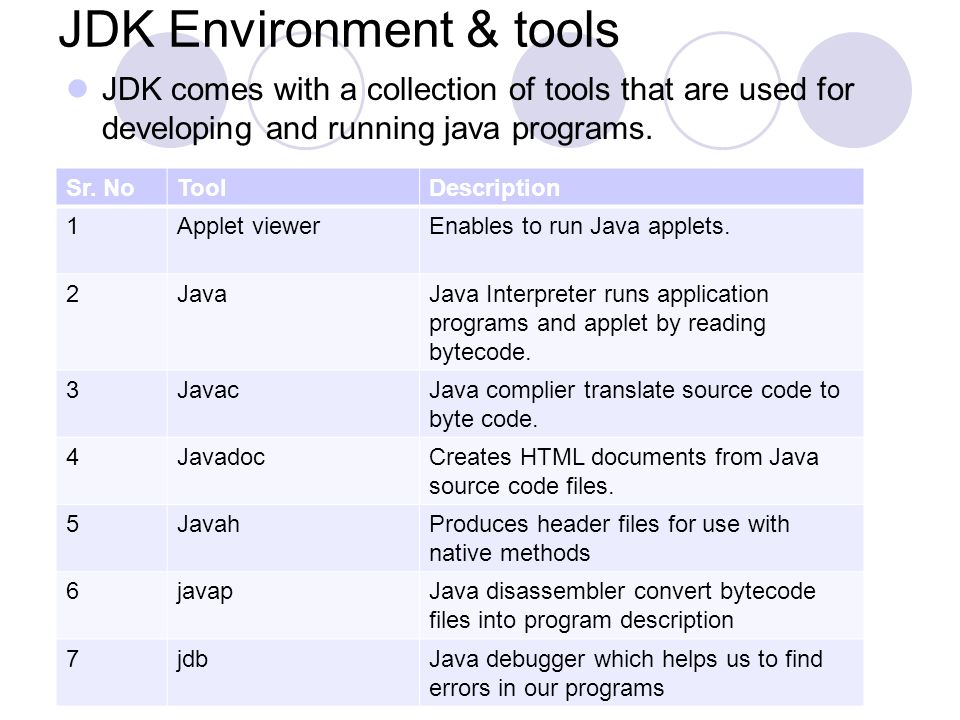This screenshot has width=960, height=720.
Task: Click 'Creates HTML documents from Java' description
Action: pyautogui.click(x=642, y=471)
